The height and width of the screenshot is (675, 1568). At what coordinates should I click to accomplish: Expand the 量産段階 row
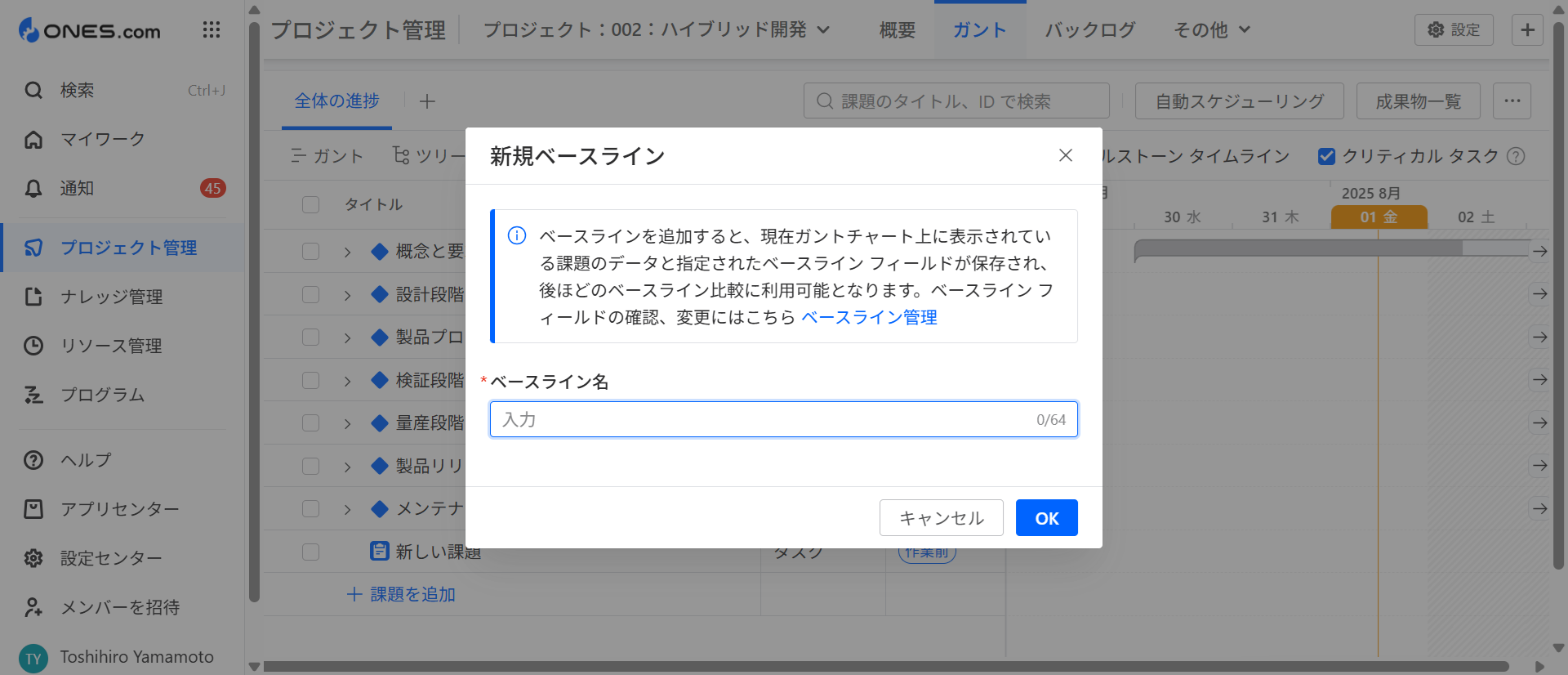347,423
